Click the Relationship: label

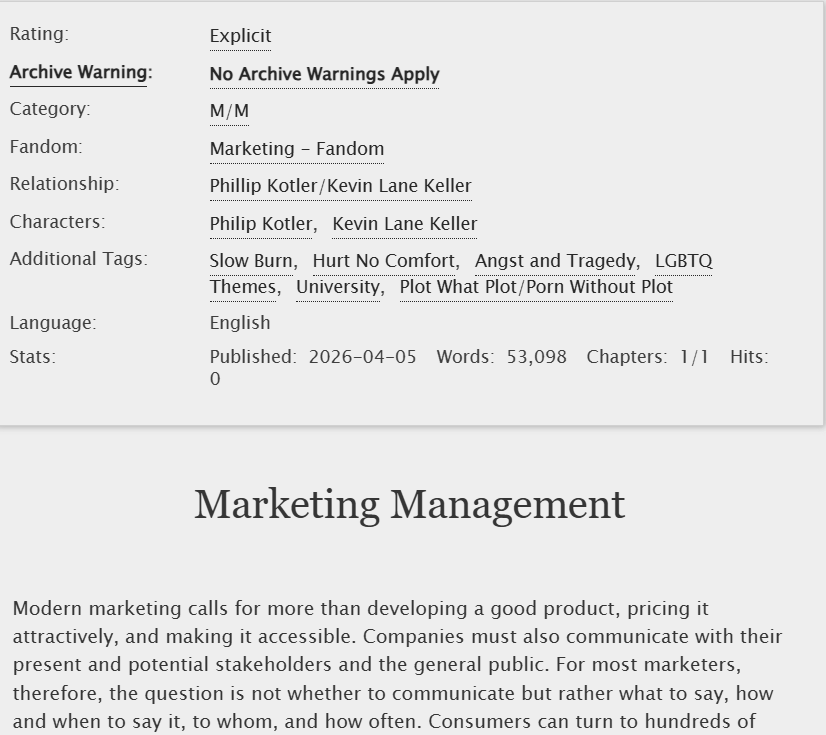64,184
